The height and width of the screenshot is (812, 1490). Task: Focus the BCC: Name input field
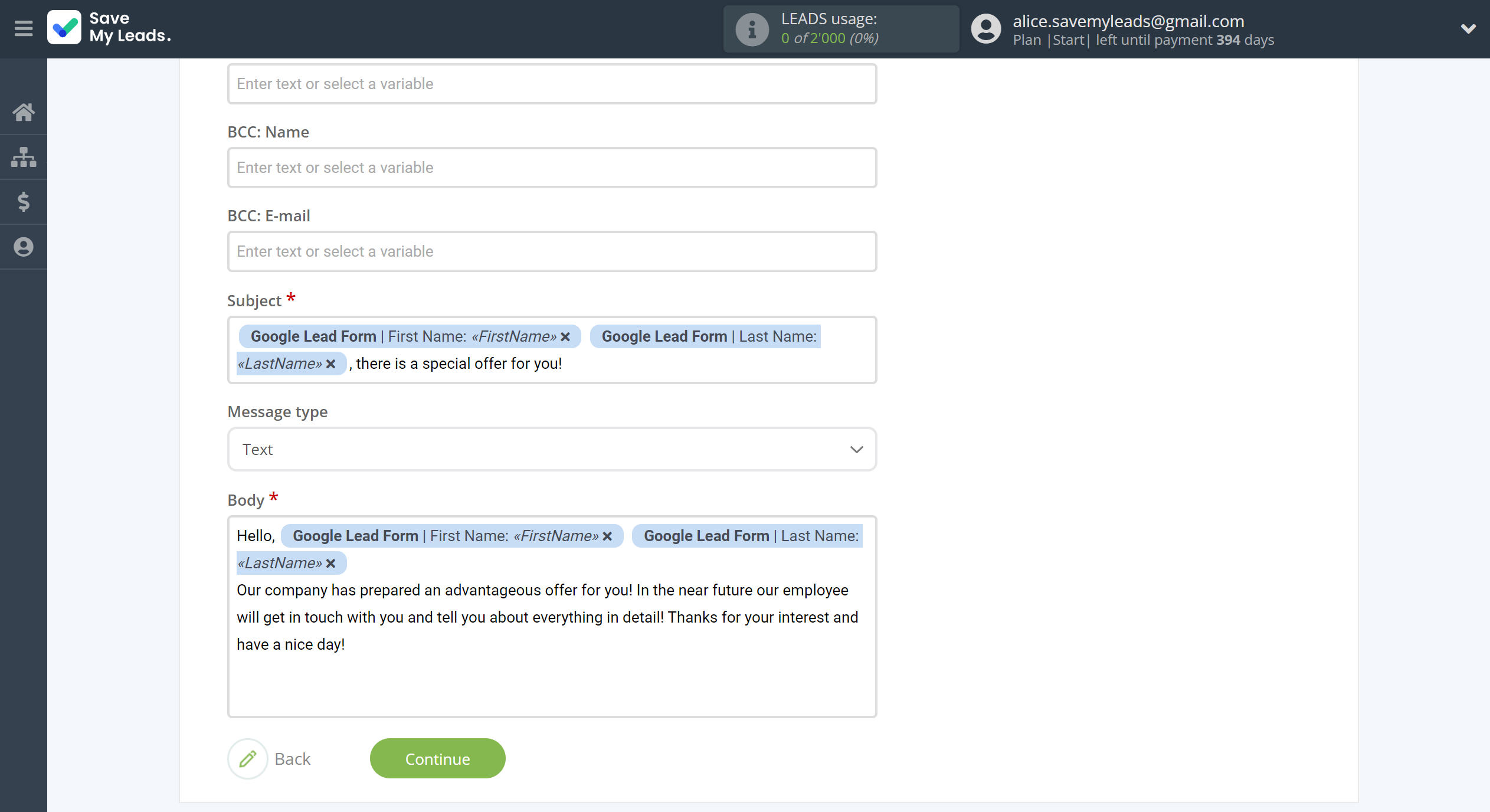tap(552, 168)
